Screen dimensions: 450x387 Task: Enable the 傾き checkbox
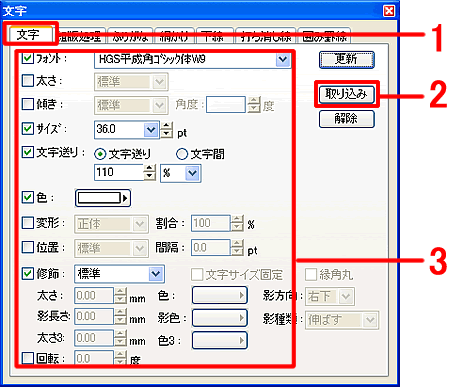tap(28, 104)
